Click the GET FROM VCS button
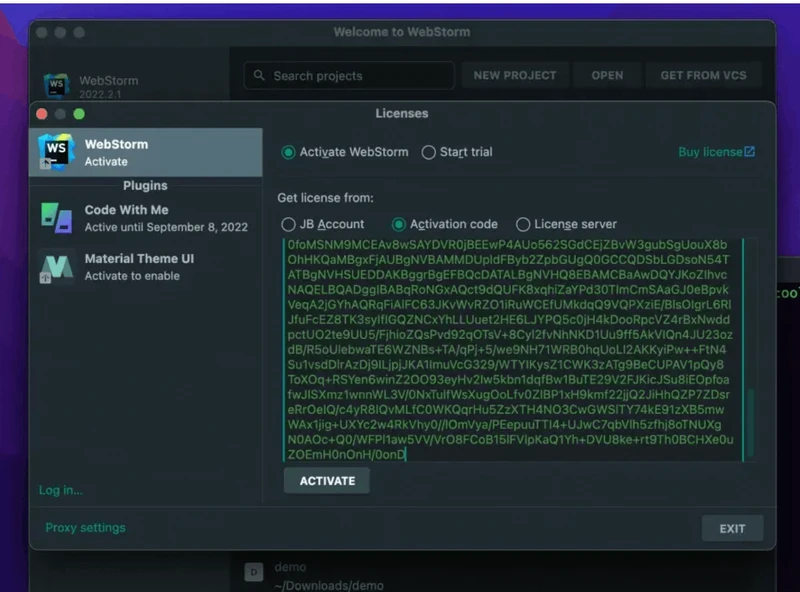The width and height of the screenshot is (800, 592). pos(703,76)
